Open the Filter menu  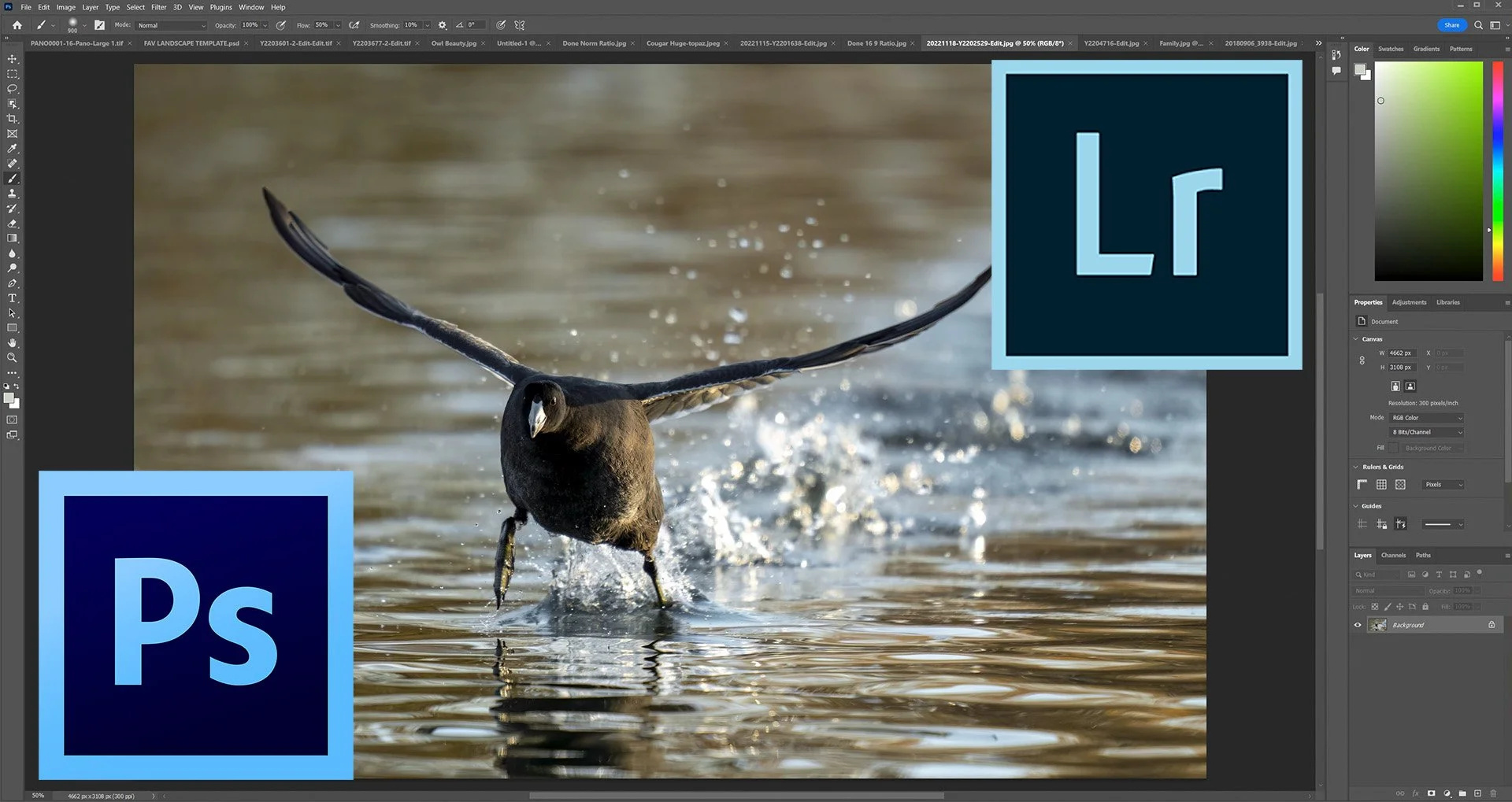tap(159, 7)
